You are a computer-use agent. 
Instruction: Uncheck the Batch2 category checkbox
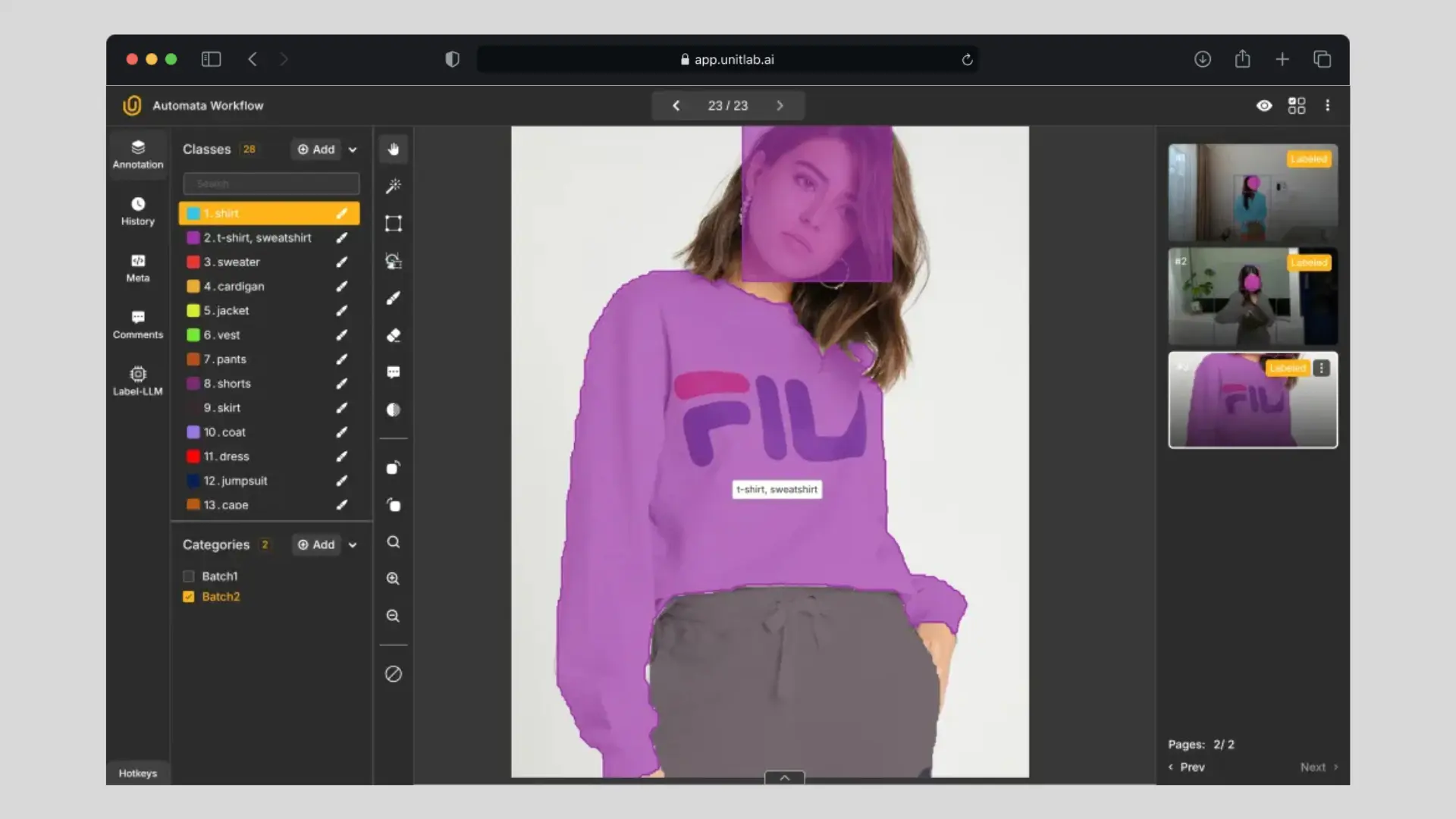tap(189, 597)
